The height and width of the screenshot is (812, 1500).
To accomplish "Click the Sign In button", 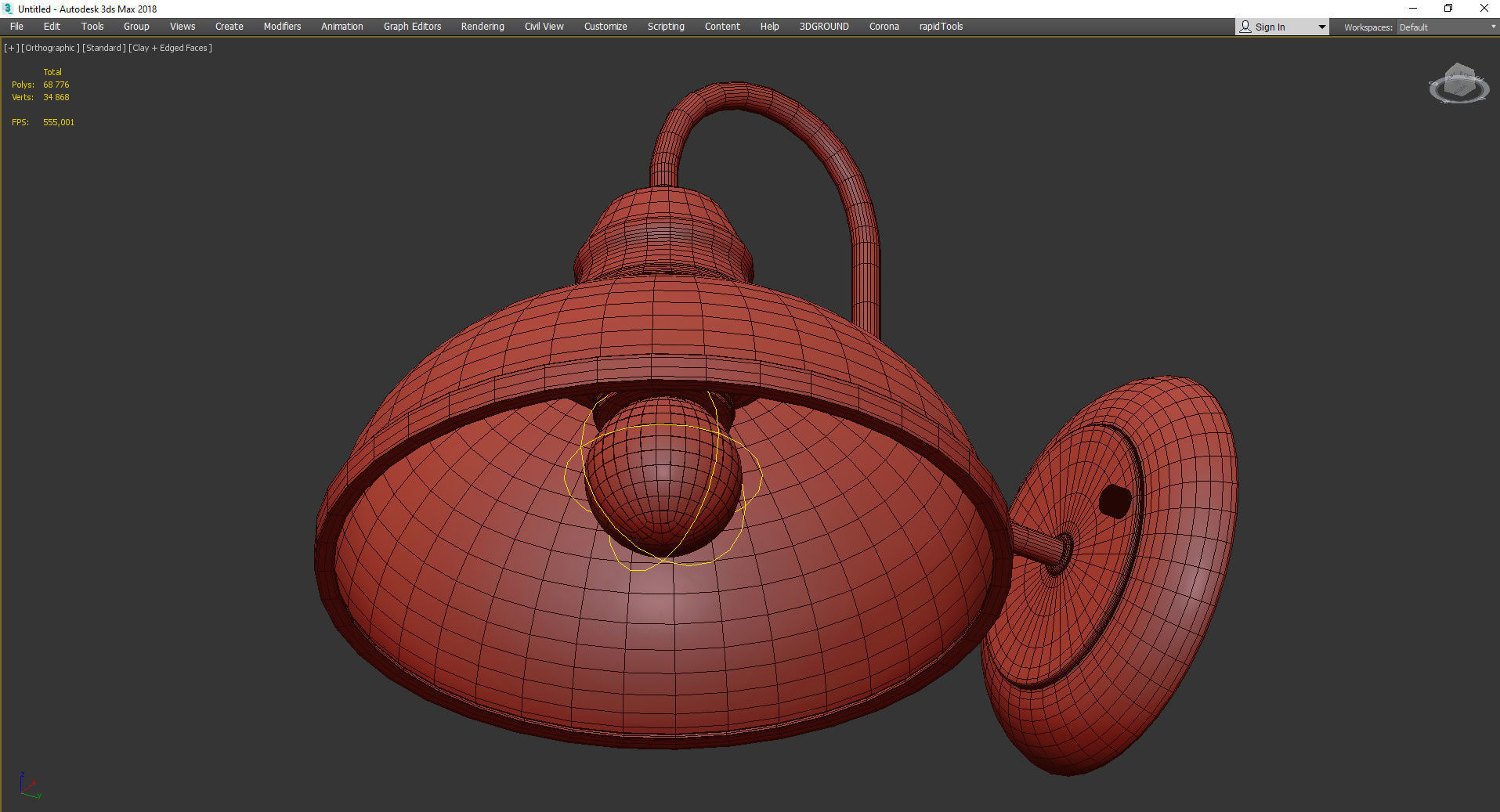I will (1270, 26).
